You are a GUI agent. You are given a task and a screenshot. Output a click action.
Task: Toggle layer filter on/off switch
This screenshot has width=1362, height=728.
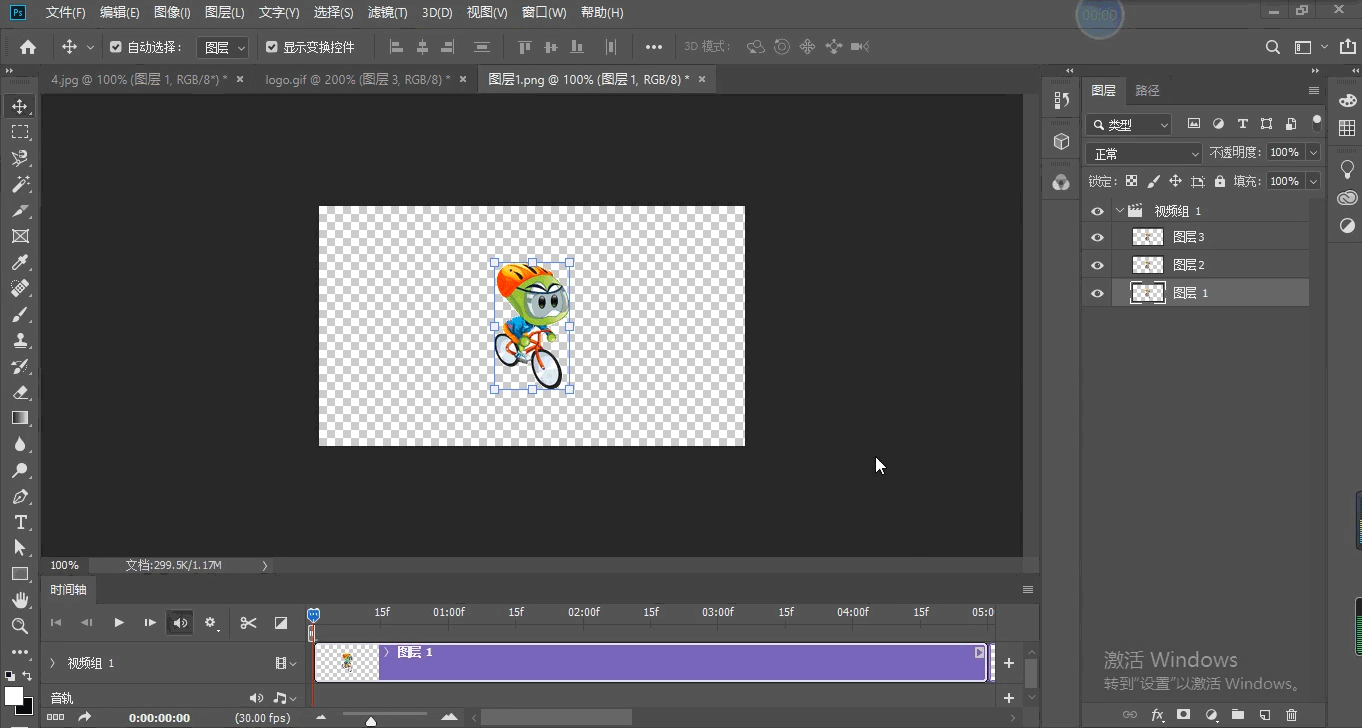click(x=1317, y=124)
